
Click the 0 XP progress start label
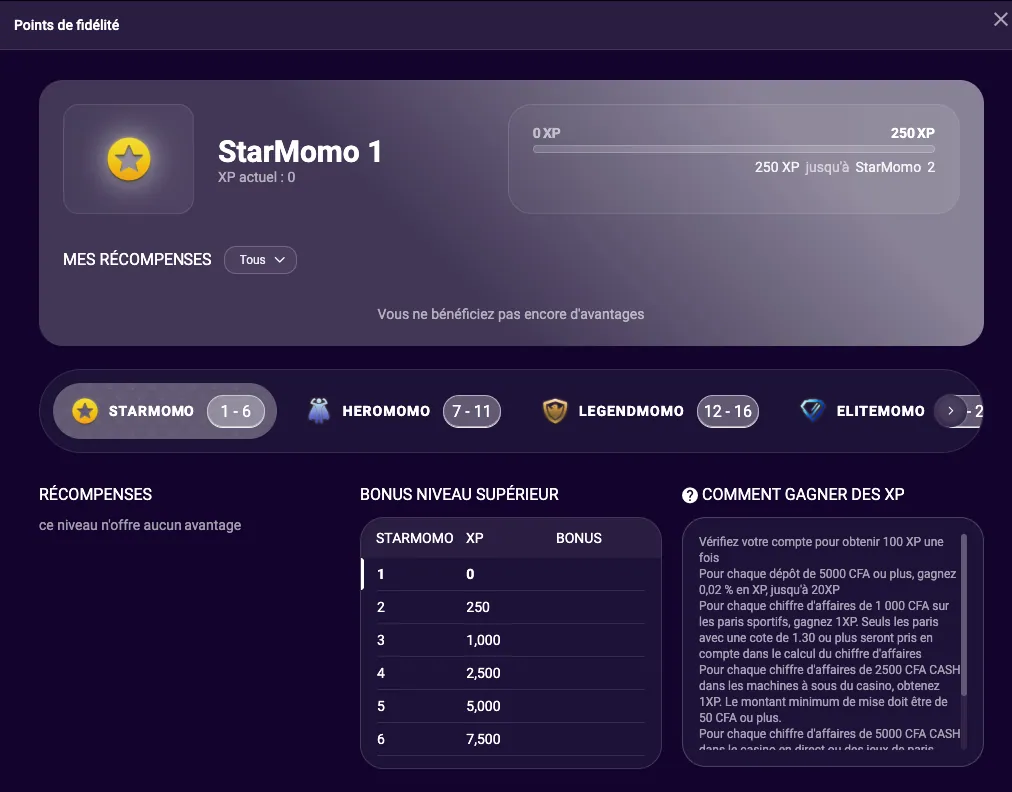[x=546, y=133]
